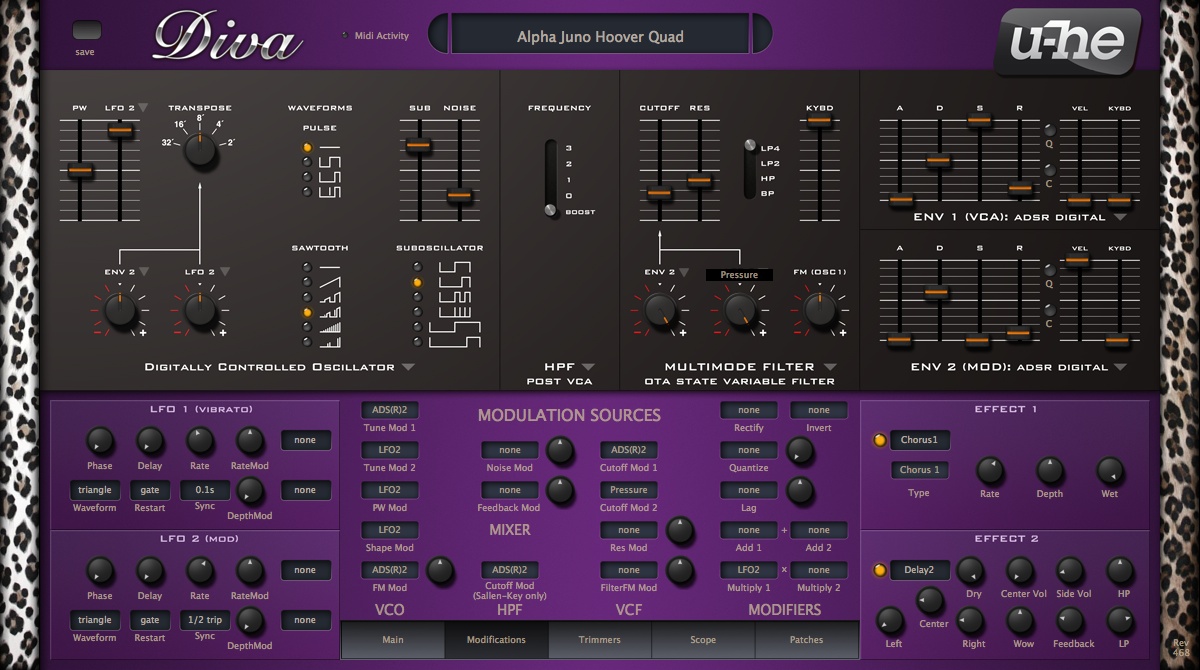Image resolution: width=1200 pixels, height=670 pixels.
Task: Open the Digitally Controlled Oscillator model dropdown
Action: (408, 367)
